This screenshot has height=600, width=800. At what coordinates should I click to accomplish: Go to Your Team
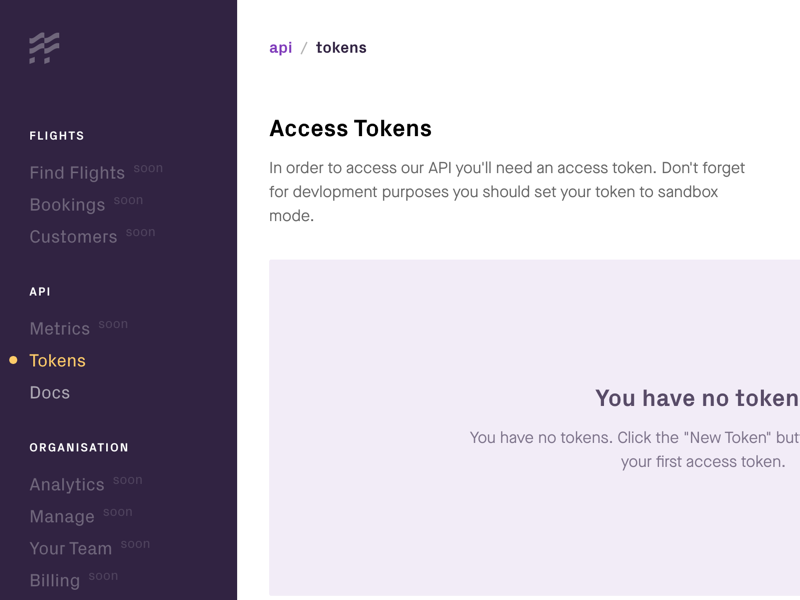pyautogui.click(x=70, y=549)
